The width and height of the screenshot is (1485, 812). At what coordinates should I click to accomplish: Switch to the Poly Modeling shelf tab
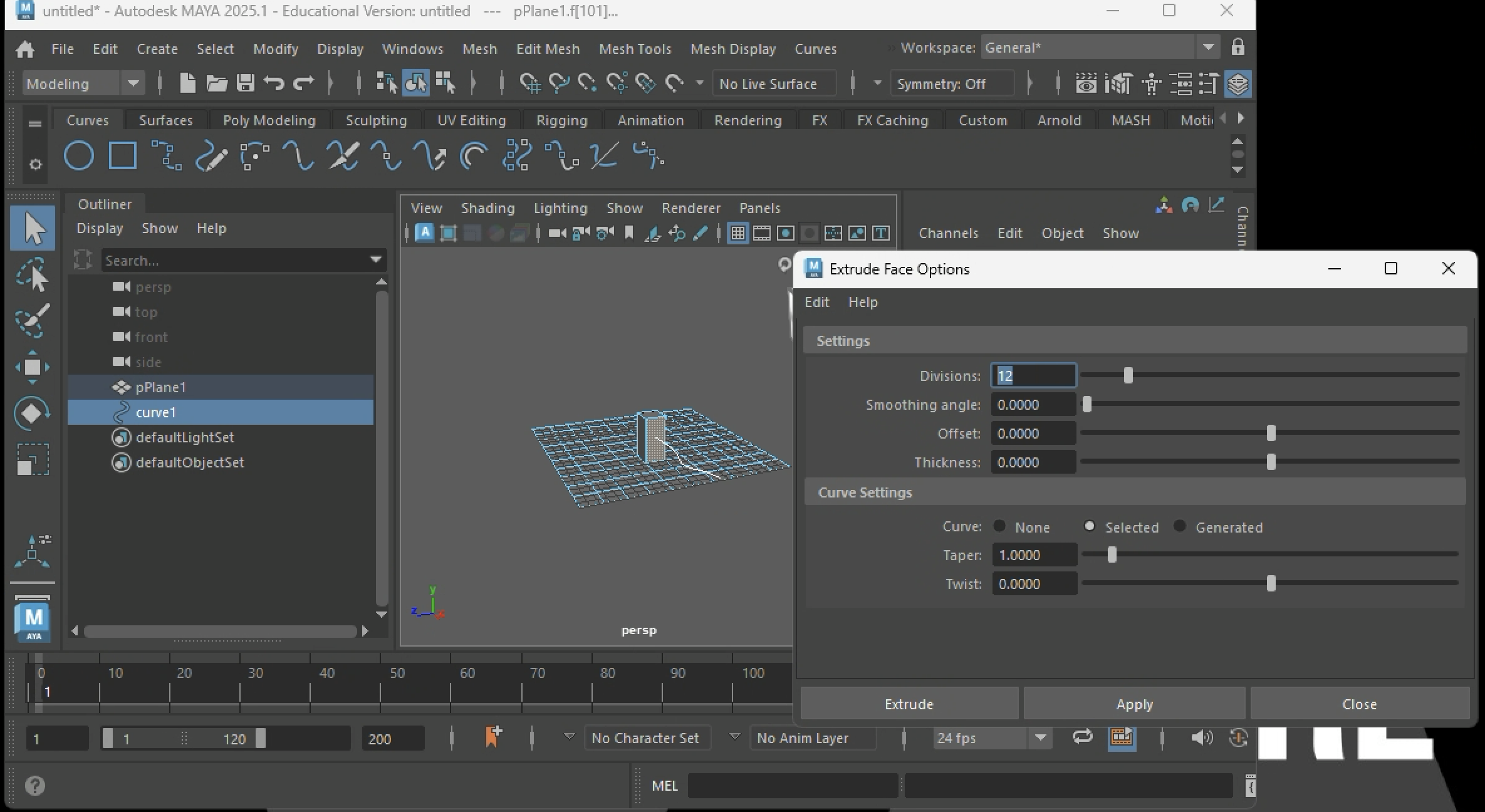click(x=269, y=120)
